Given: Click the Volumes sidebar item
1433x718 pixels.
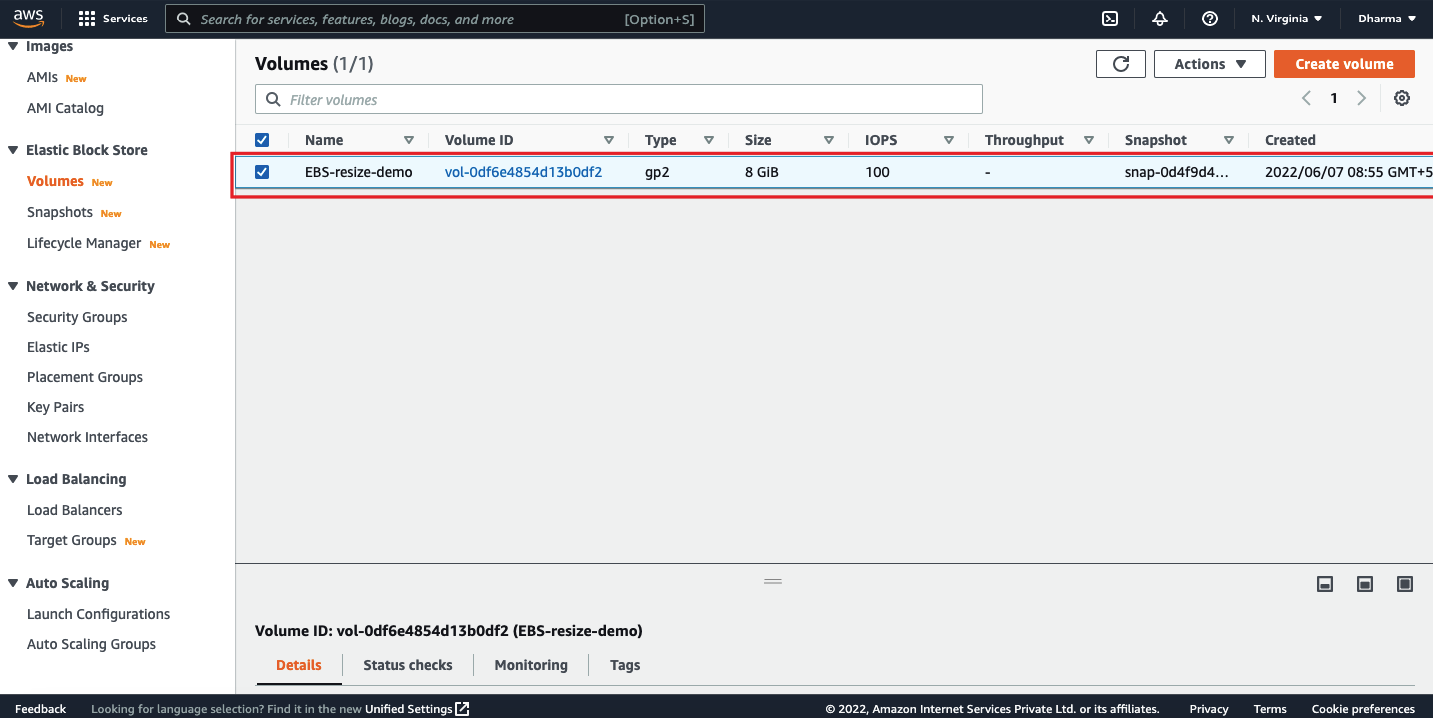Looking at the screenshot, I should tap(55, 181).
